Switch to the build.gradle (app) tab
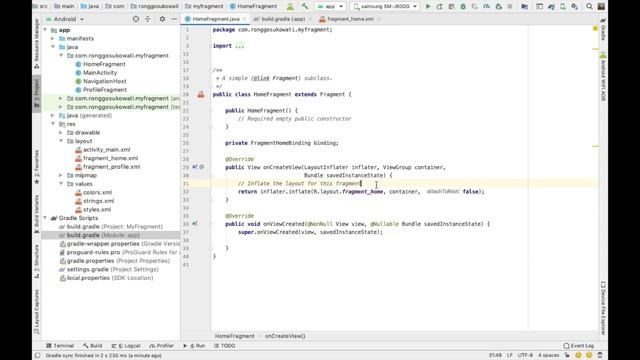The width and height of the screenshot is (640, 360). pos(282,19)
